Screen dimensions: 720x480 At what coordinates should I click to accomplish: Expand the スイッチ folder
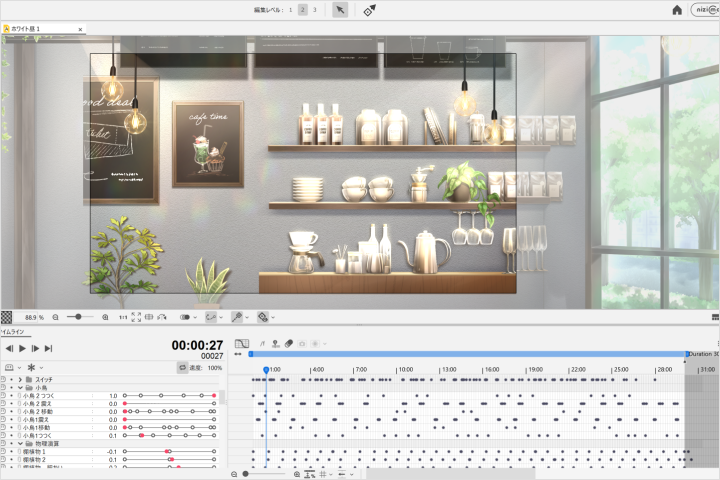[20, 379]
